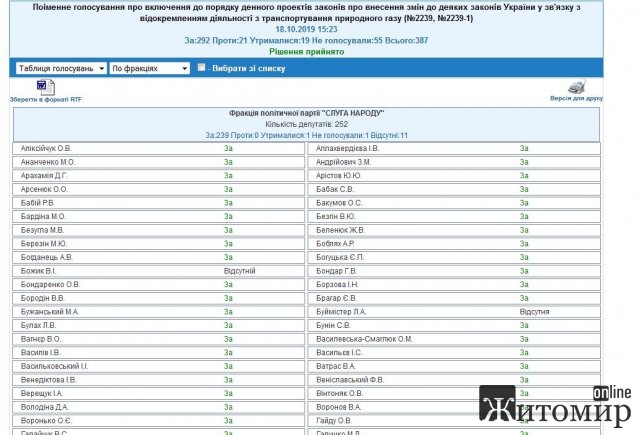Open the 'По фракціях' dropdown
640x435 pixels.
(150, 68)
